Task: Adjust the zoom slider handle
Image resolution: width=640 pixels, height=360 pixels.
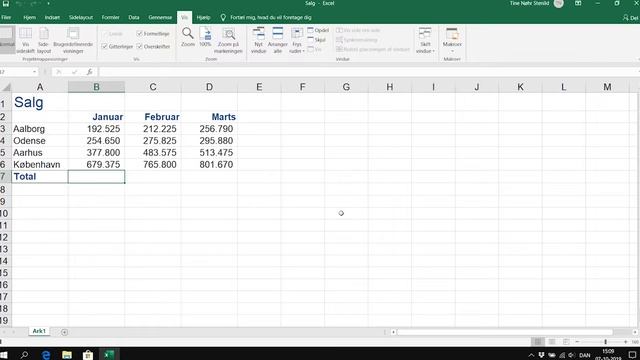Action: coord(605,342)
